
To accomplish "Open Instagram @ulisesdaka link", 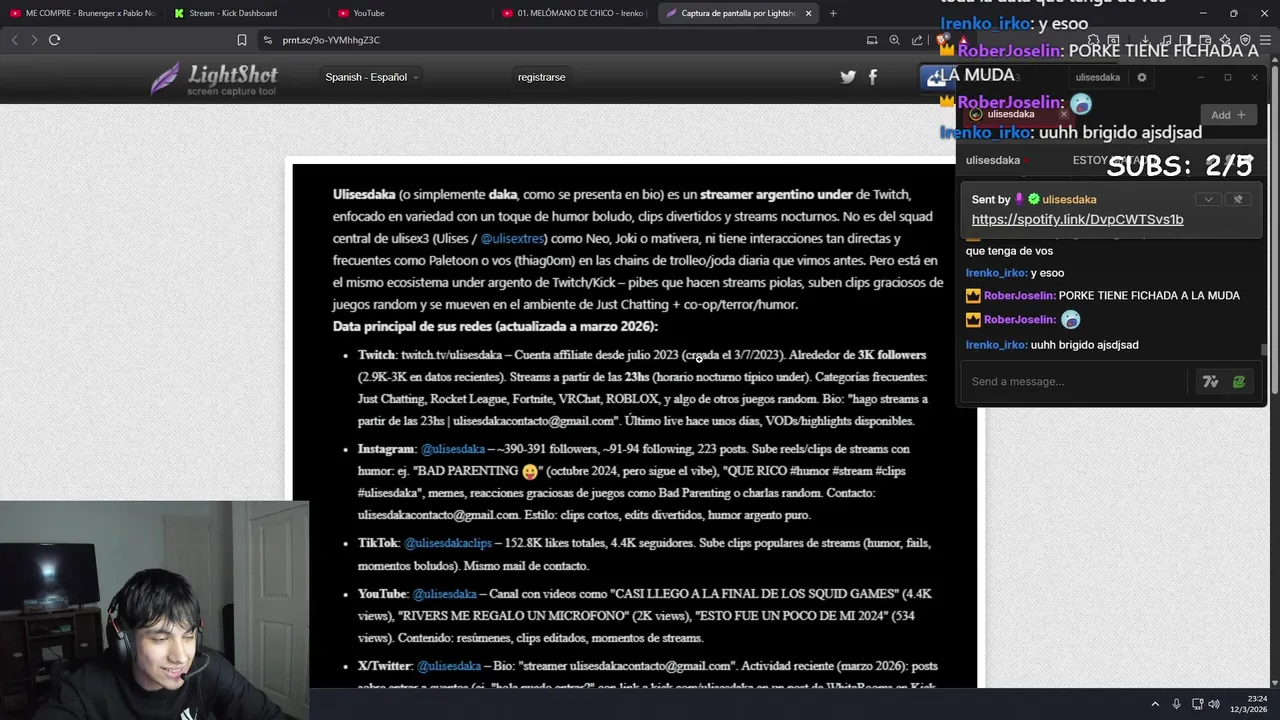I will pyautogui.click(x=452, y=449).
